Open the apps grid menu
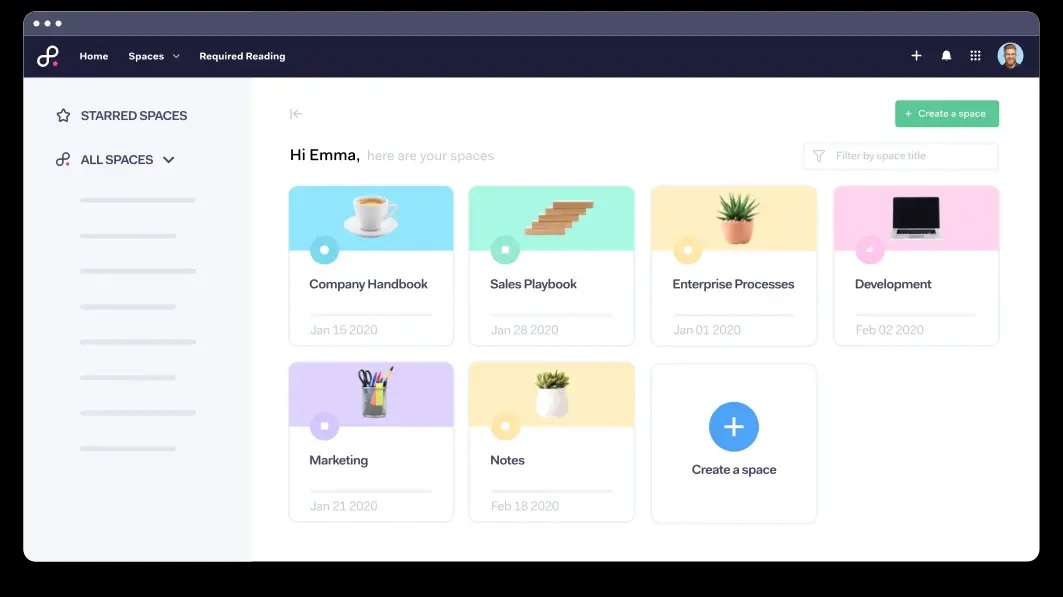Image resolution: width=1063 pixels, height=597 pixels. pos(975,56)
